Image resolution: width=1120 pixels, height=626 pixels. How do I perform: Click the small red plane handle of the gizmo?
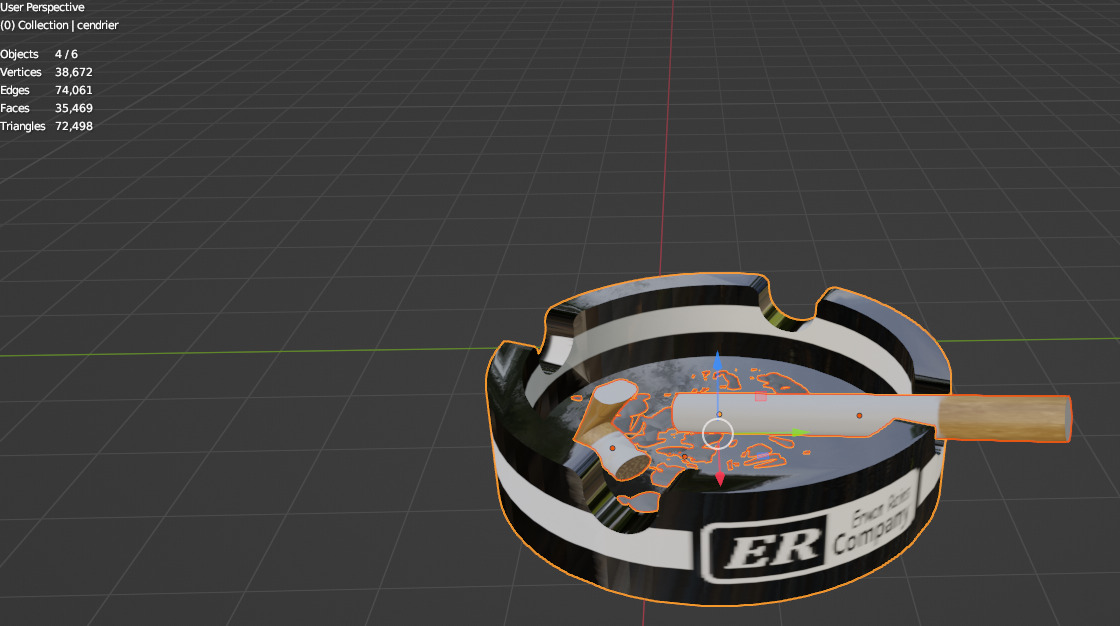point(761,396)
